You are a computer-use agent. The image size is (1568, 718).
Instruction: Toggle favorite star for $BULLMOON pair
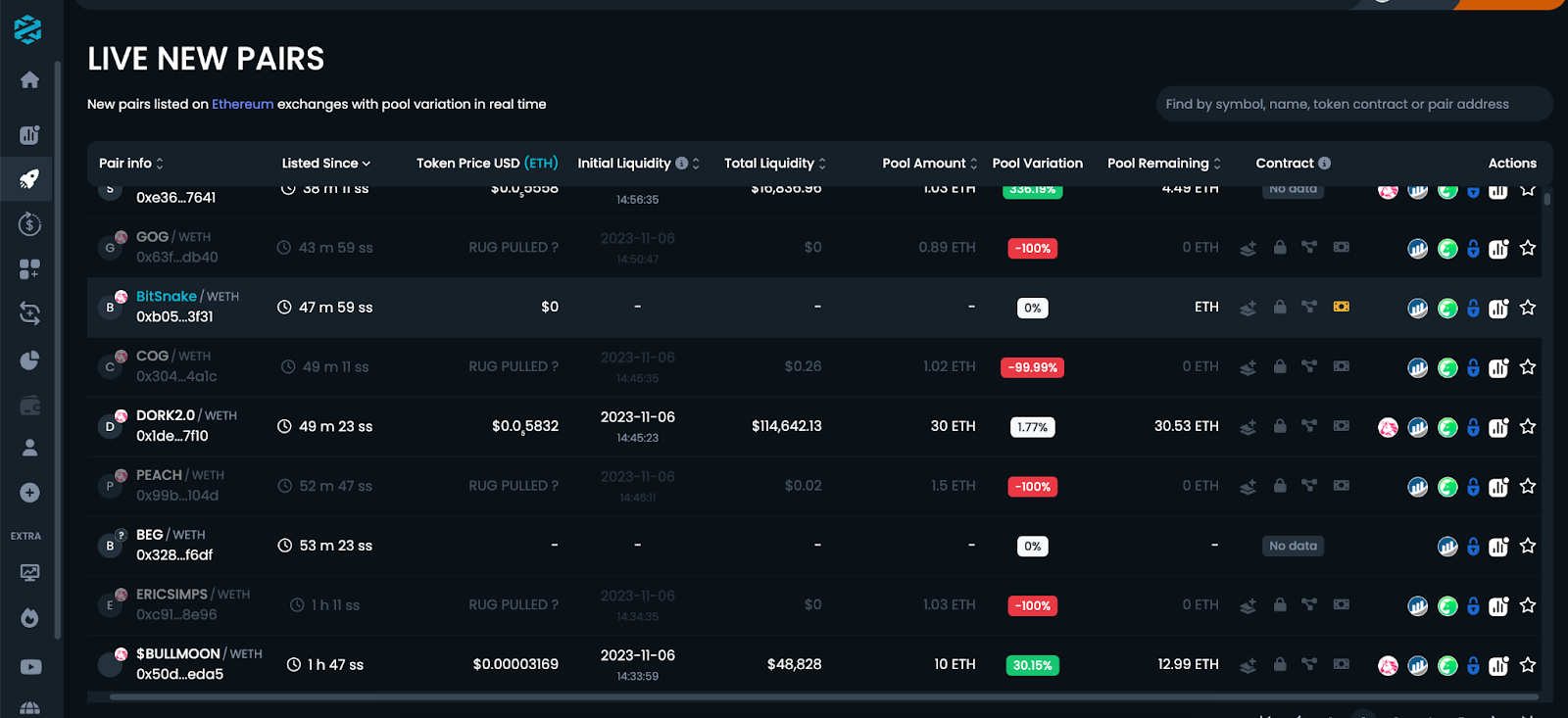click(1528, 665)
